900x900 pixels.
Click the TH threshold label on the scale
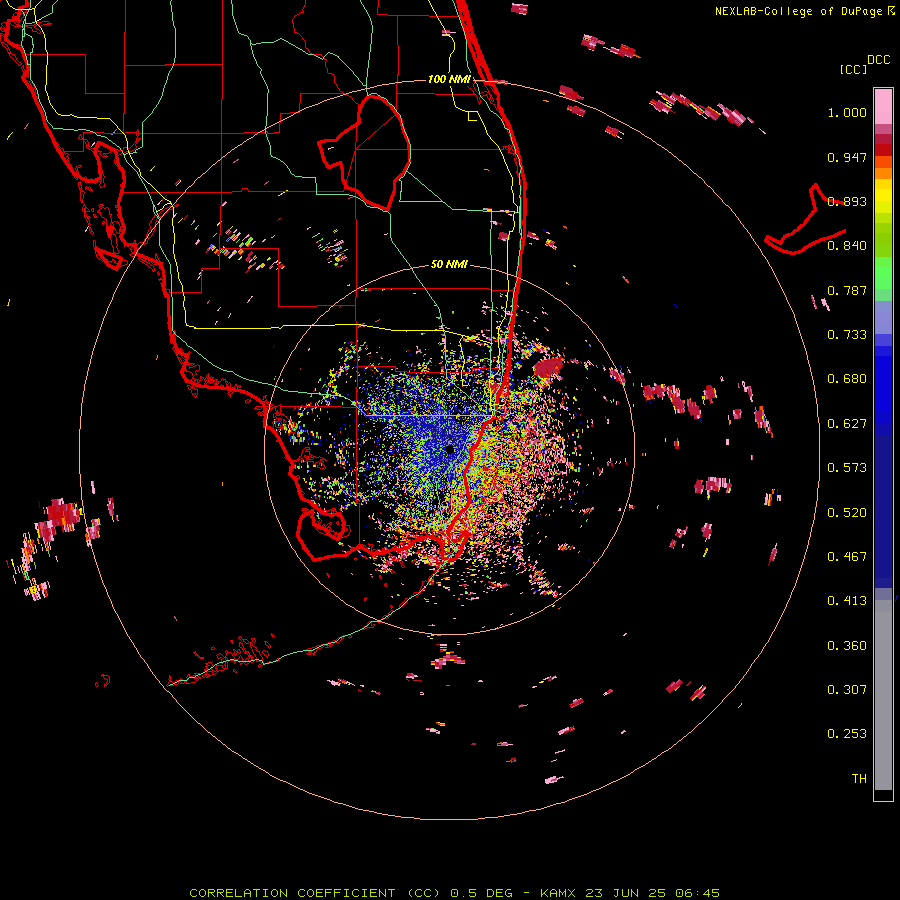(x=859, y=779)
